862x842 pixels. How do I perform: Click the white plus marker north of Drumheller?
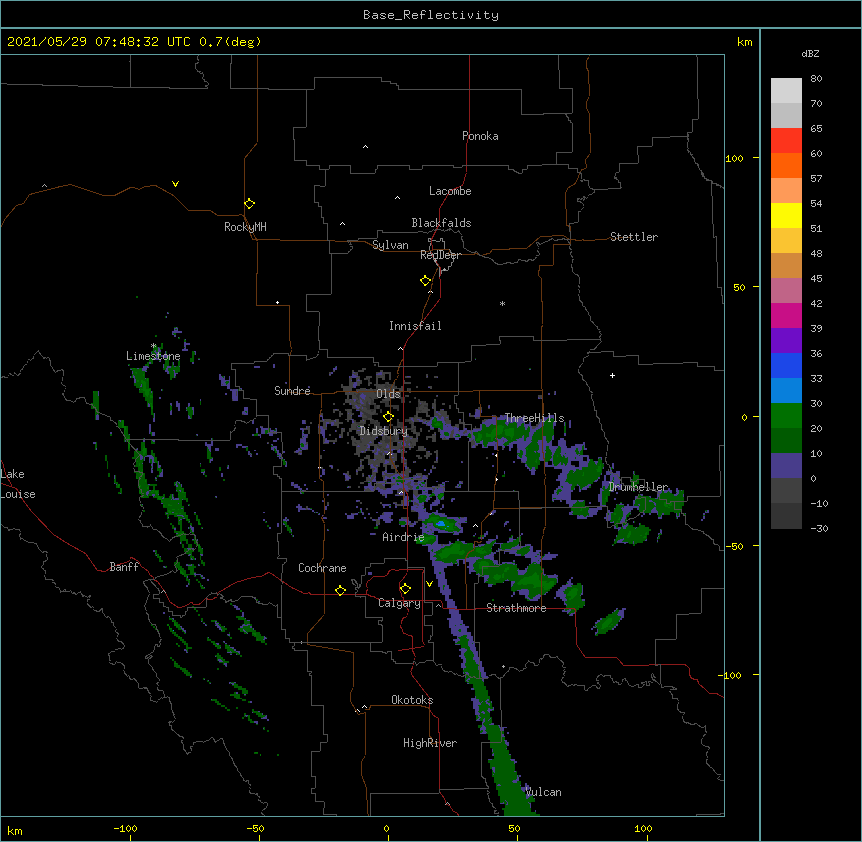point(612,375)
